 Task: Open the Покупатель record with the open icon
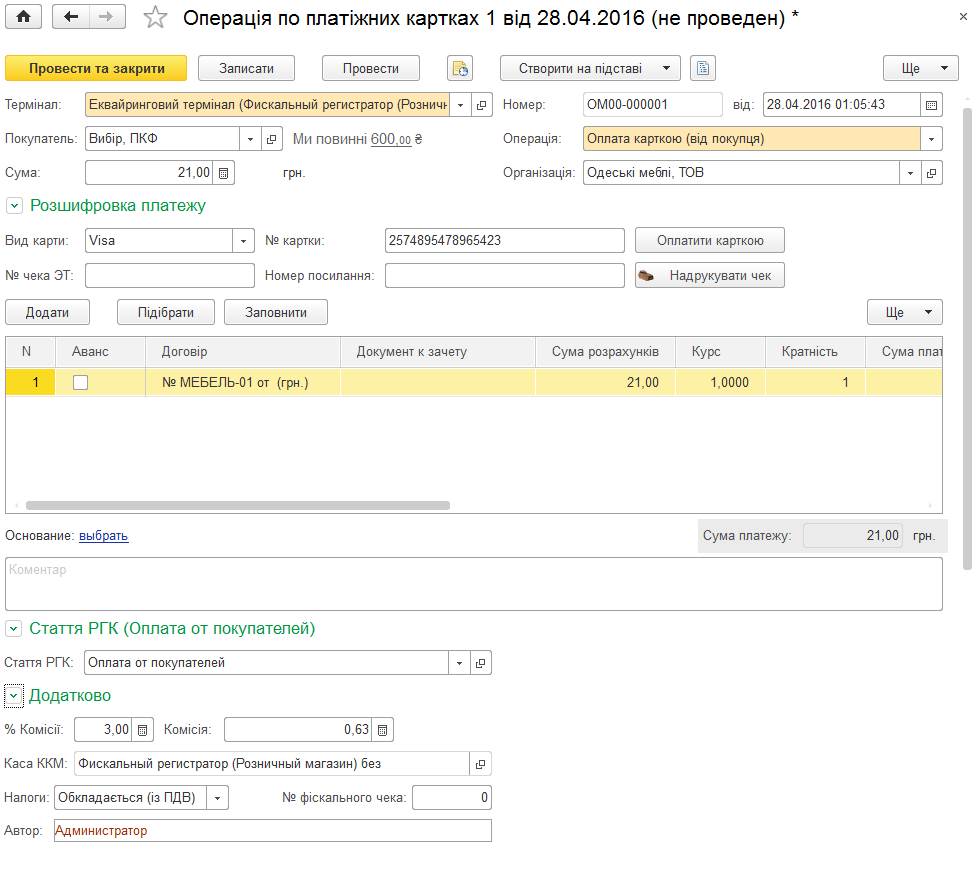coord(271,139)
